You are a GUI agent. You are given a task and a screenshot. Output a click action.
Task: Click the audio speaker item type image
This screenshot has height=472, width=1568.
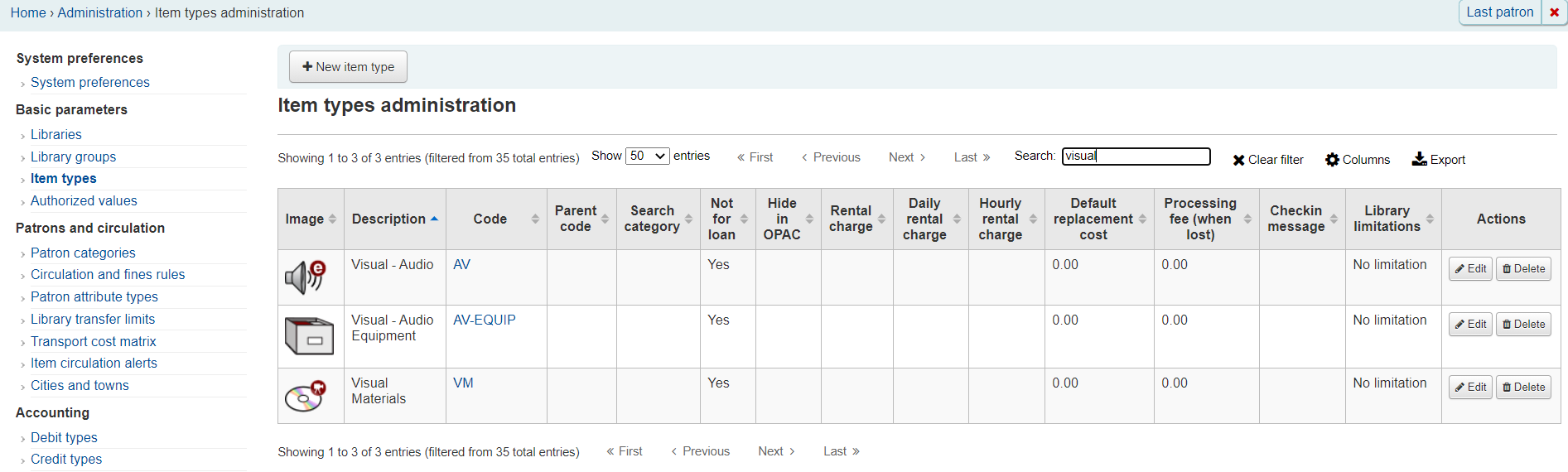(306, 277)
